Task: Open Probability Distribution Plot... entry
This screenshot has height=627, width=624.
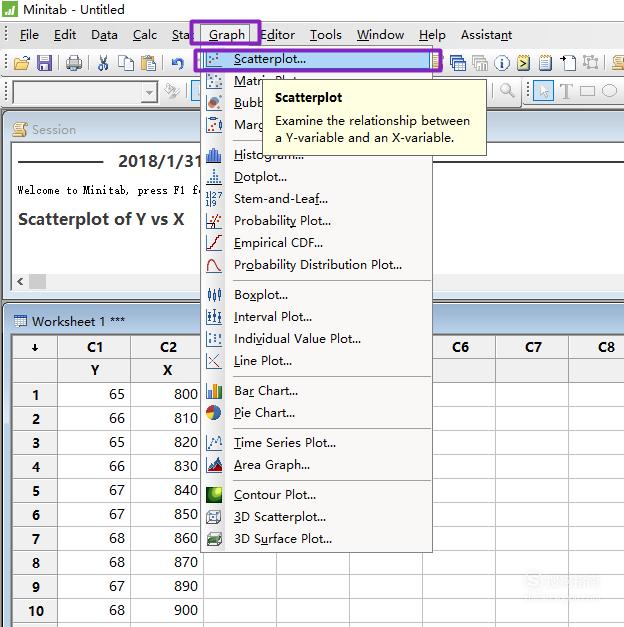Action: [316, 265]
